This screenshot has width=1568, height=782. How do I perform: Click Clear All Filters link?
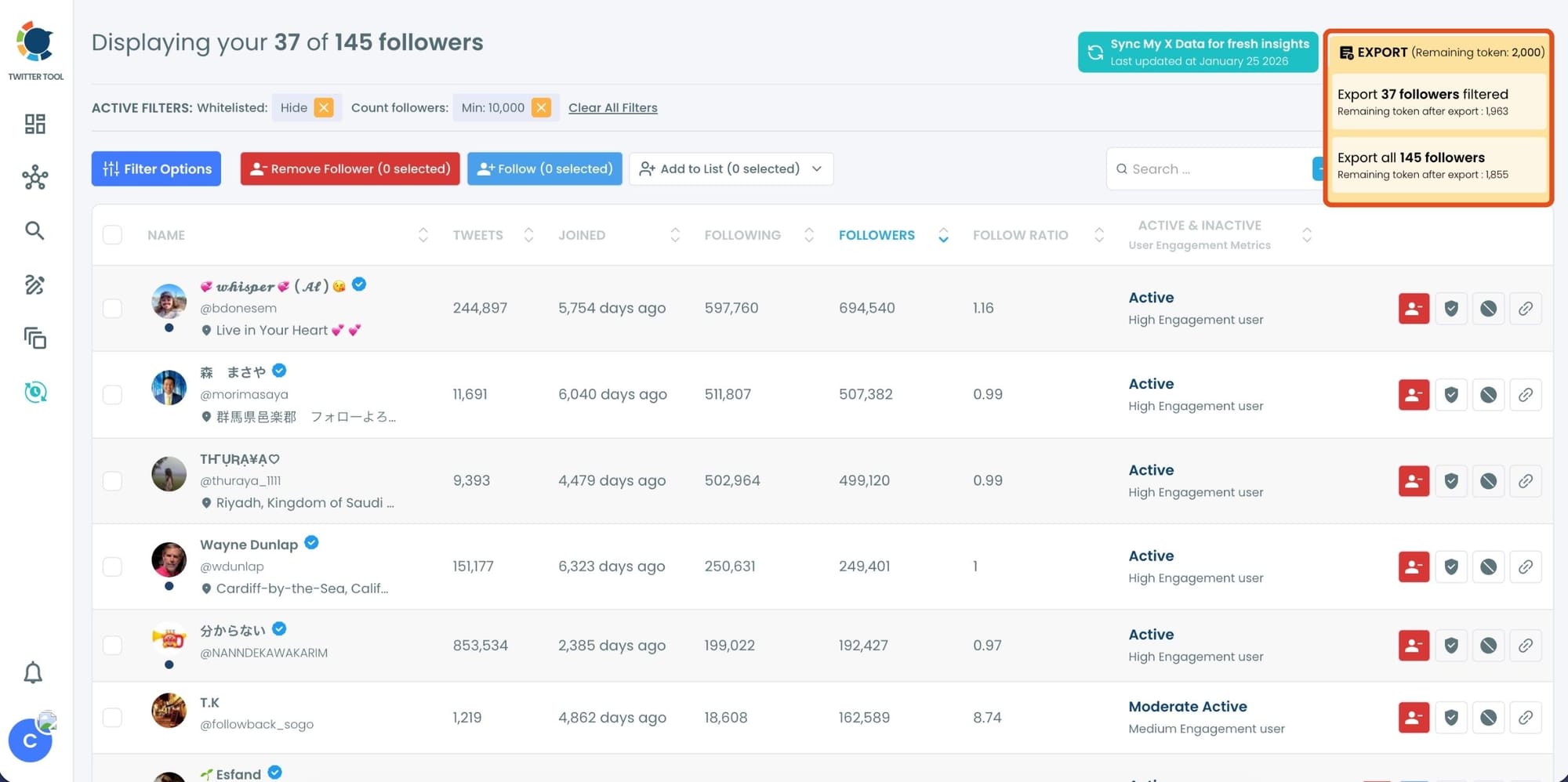[x=612, y=107]
